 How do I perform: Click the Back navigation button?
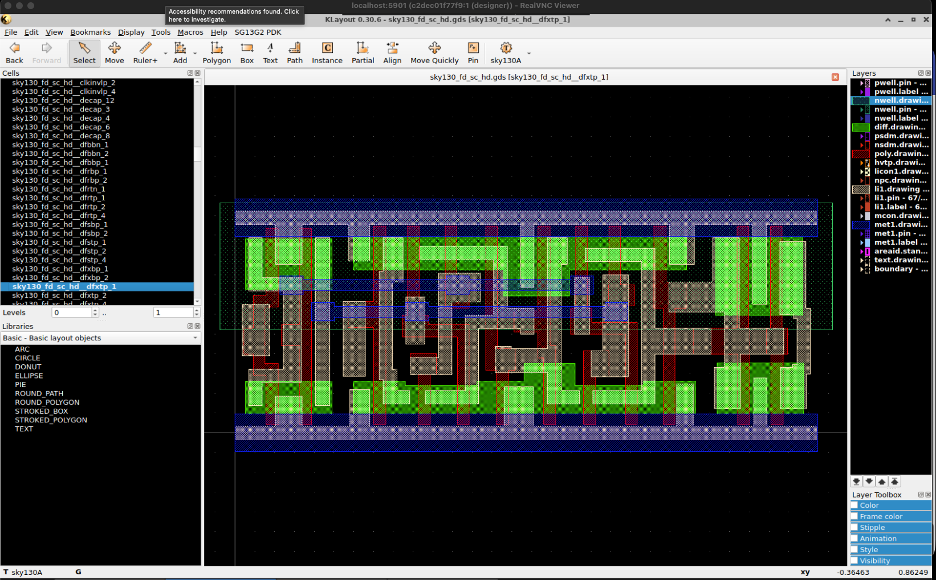point(14,52)
